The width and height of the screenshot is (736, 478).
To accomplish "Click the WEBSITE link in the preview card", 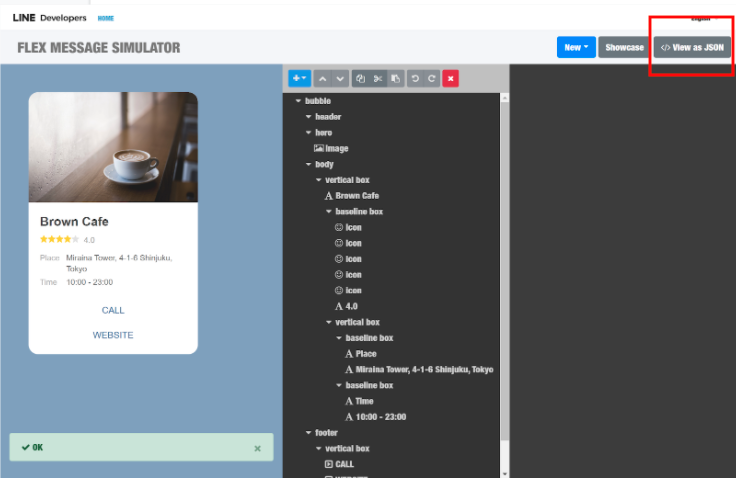I will tap(113, 335).
